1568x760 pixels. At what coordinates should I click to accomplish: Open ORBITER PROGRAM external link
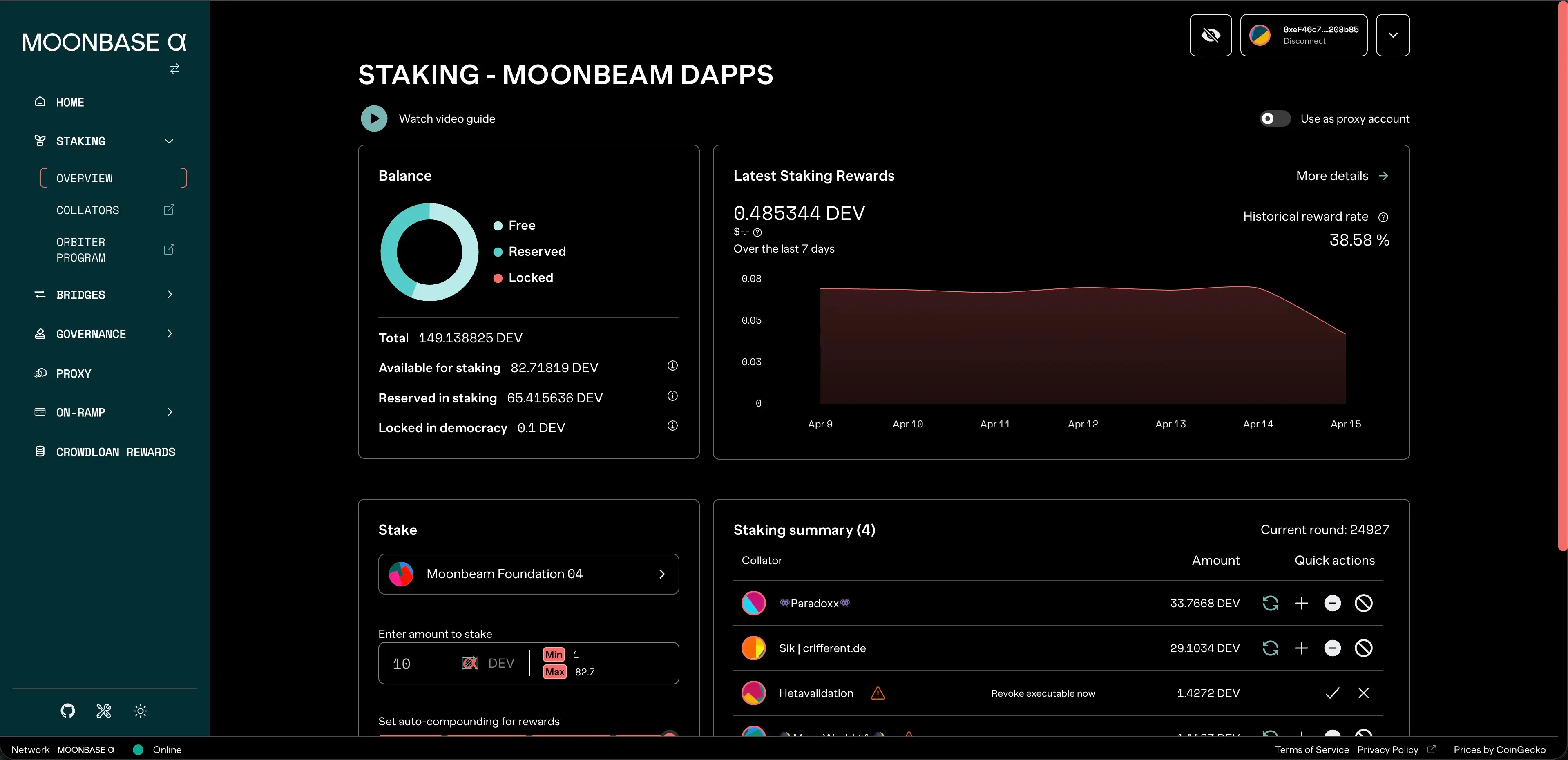[169, 250]
